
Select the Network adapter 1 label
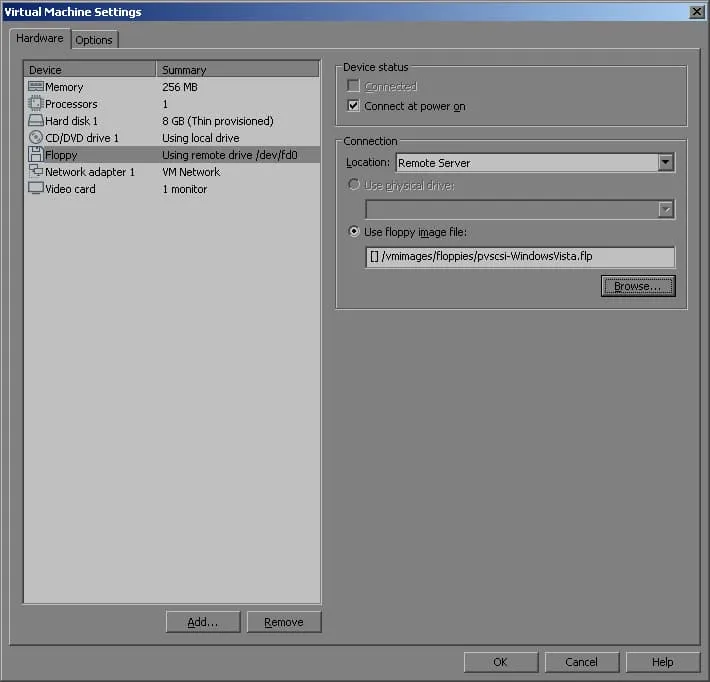pos(90,172)
